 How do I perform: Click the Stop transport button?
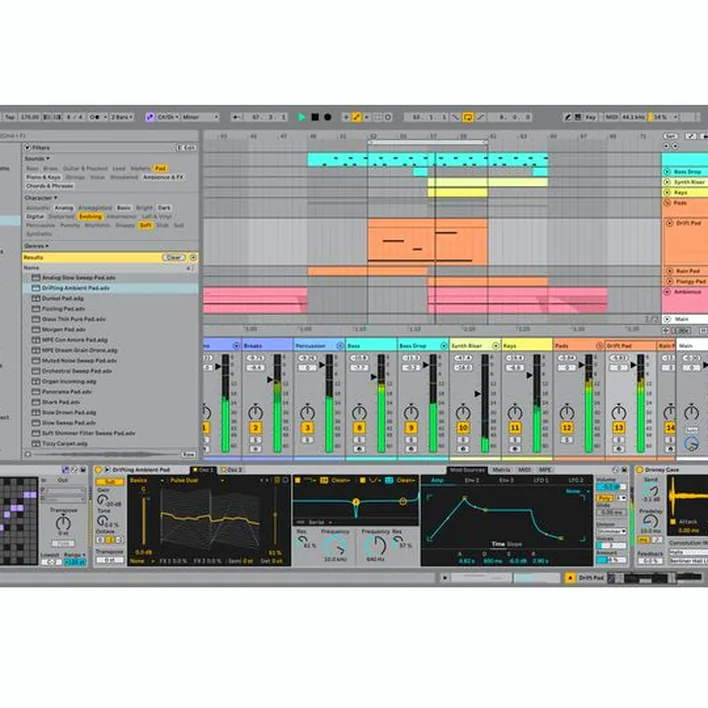pos(315,117)
